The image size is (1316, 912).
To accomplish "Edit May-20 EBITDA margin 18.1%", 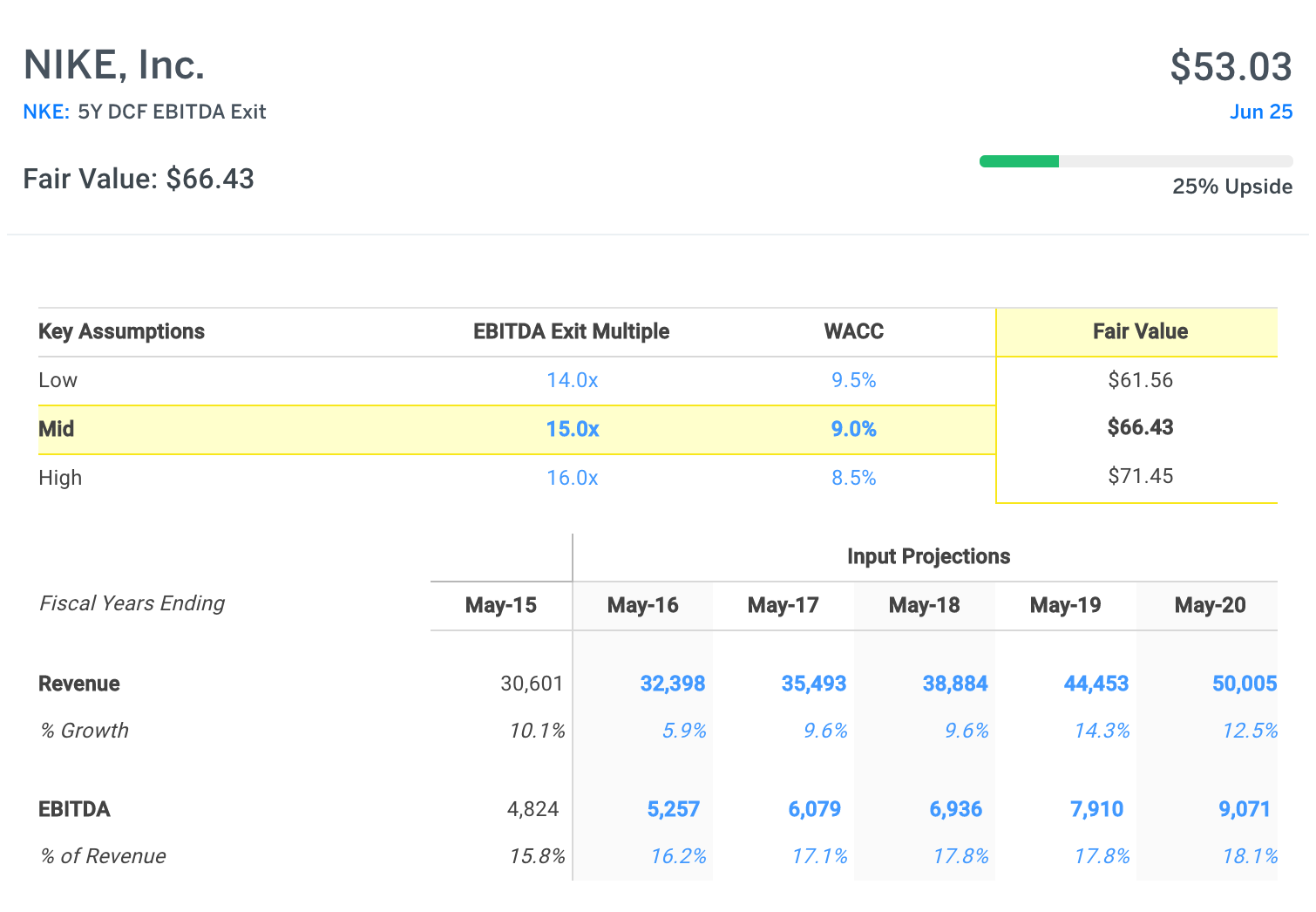I will pyautogui.click(x=1250, y=856).
